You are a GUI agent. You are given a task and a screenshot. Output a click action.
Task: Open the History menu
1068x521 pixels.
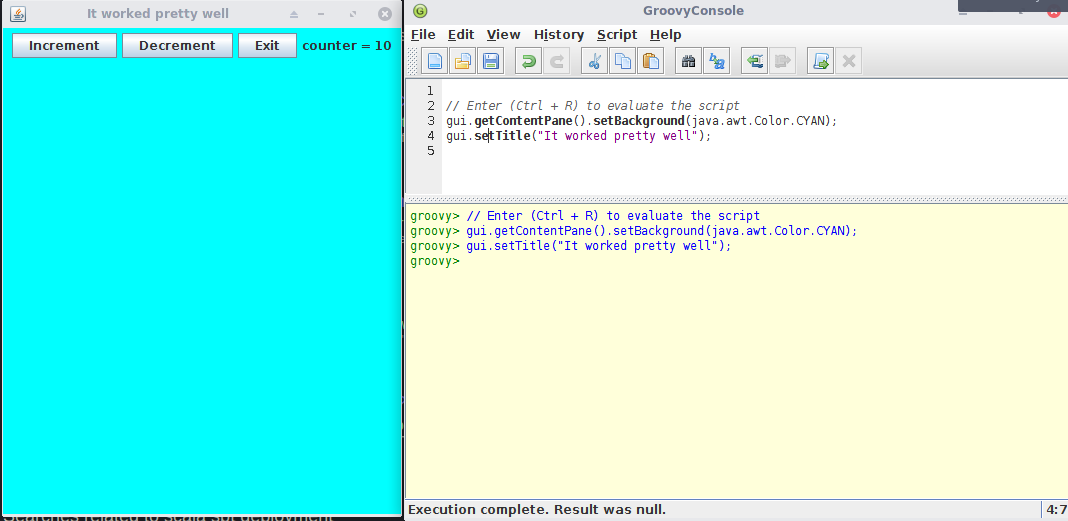pos(559,35)
